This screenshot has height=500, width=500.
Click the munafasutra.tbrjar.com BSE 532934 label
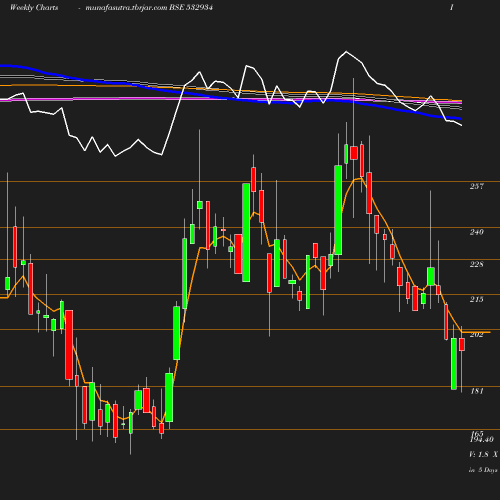click(x=149, y=8)
